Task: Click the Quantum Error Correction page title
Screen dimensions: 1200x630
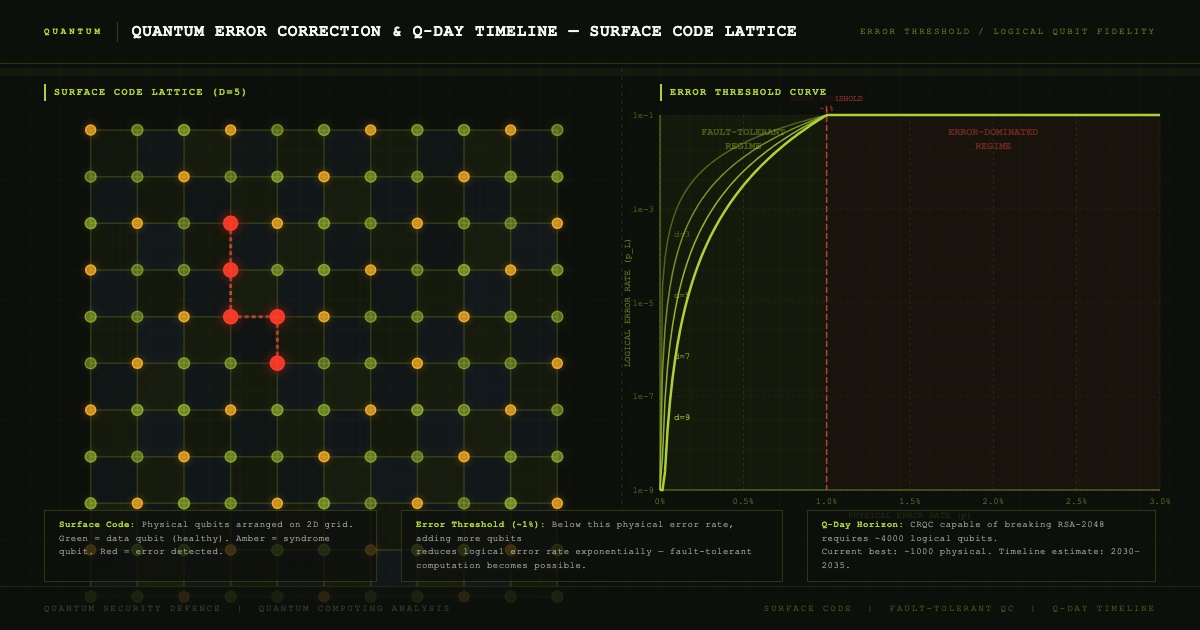Action: (x=464, y=31)
